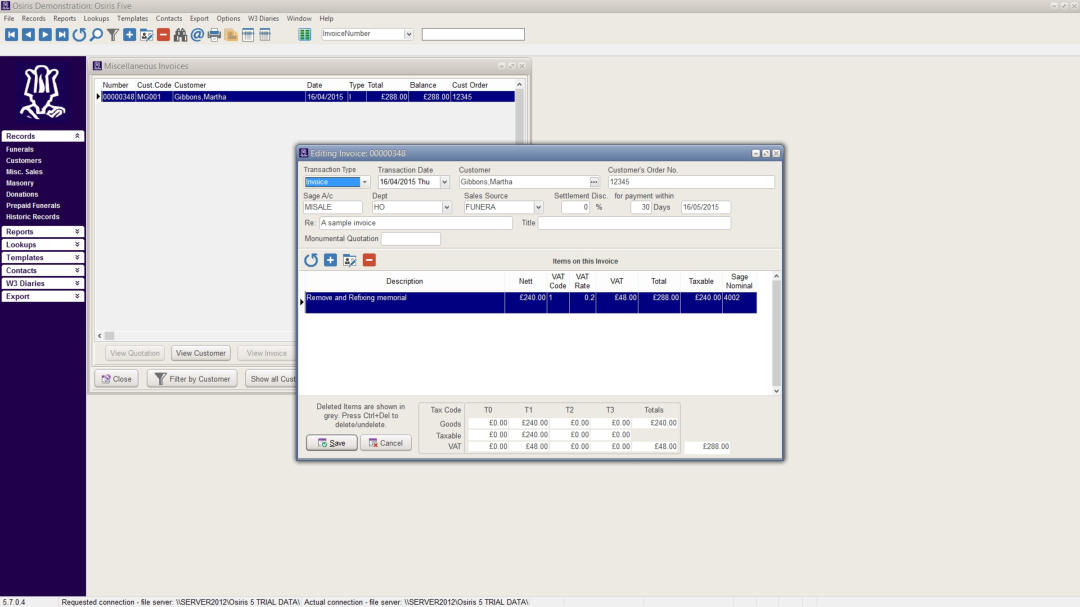Viewport: 1080px width, 607px height.
Task: Click the funnel filter icon in main toolbar
Action: (x=113, y=35)
